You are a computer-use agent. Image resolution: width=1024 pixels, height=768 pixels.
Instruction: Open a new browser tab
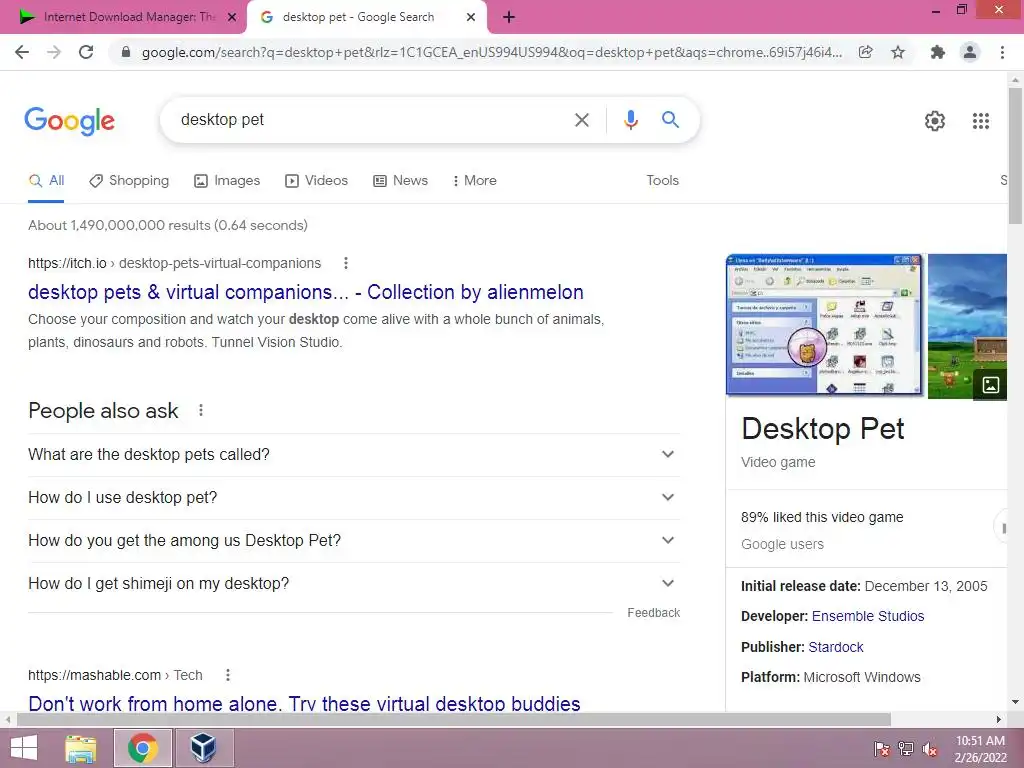[509, 18]
